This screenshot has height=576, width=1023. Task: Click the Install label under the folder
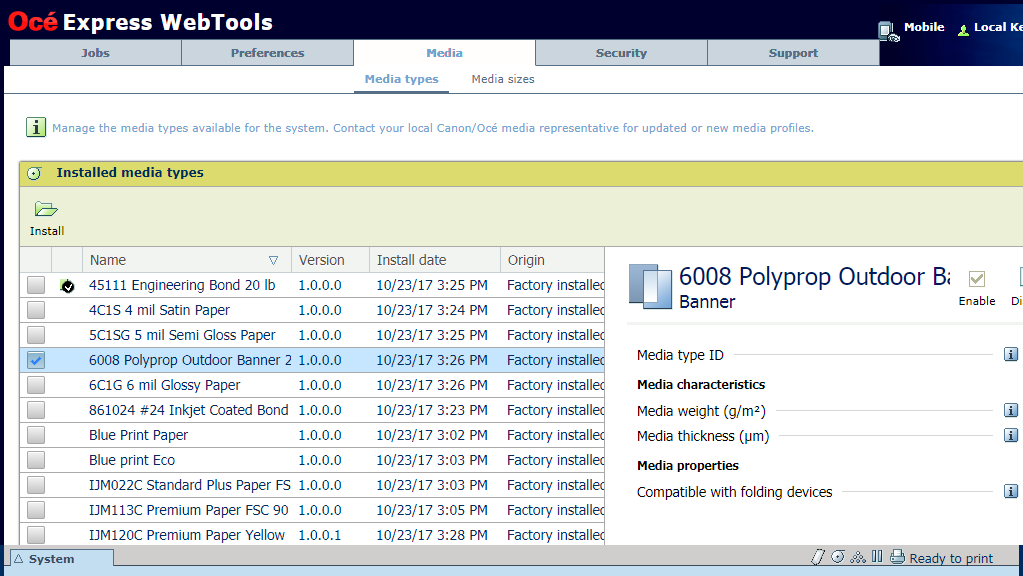point(47,231)
